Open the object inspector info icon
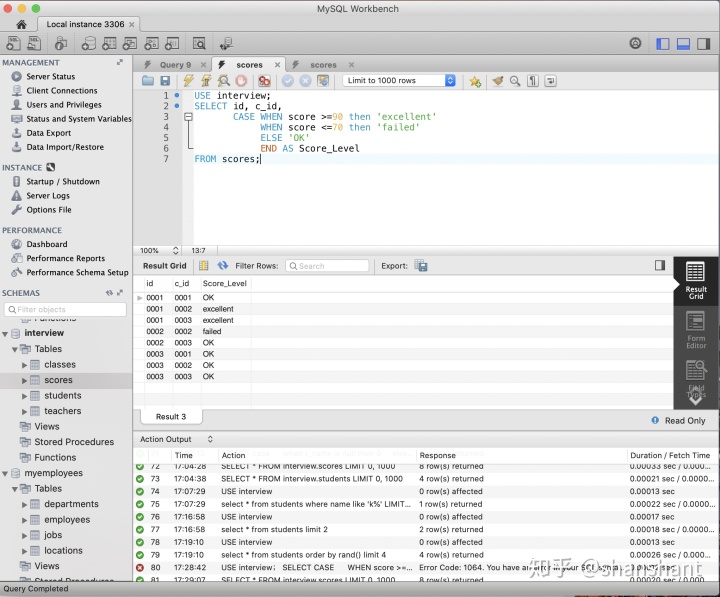Screen dimensions: 720x597 [61, 44]
